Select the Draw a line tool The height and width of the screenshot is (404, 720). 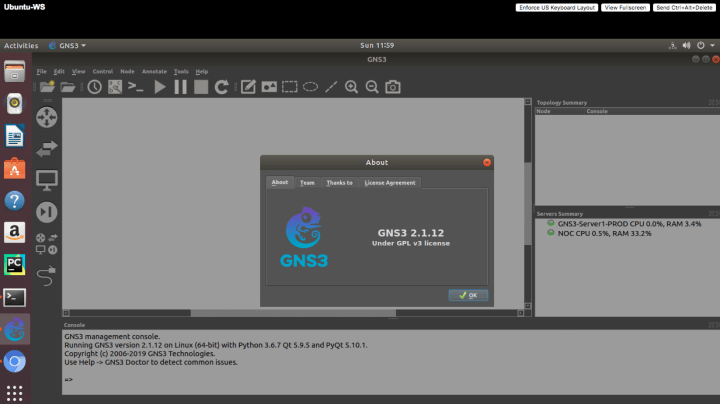click(331, 87)
